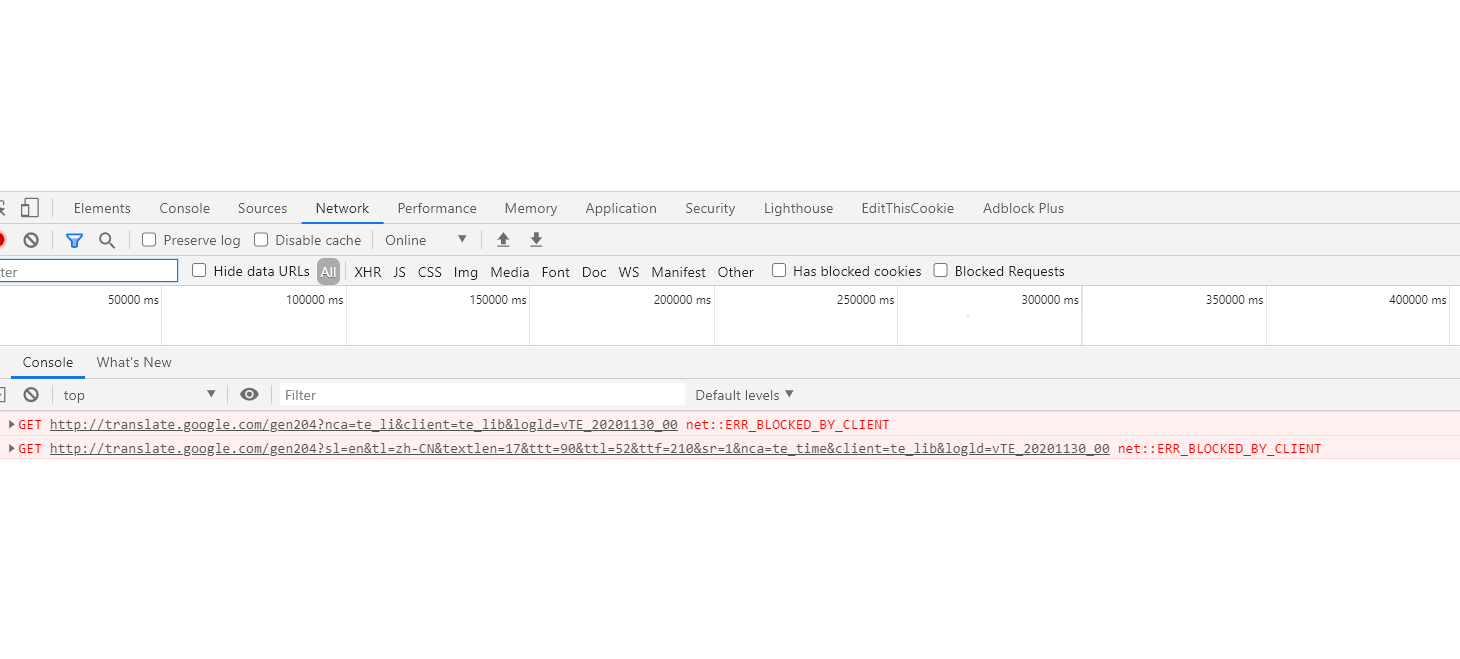Open the blocked gen204 translate.google.com request link
The width and height of the screenshot is (1460, 659).
(361, 424)
